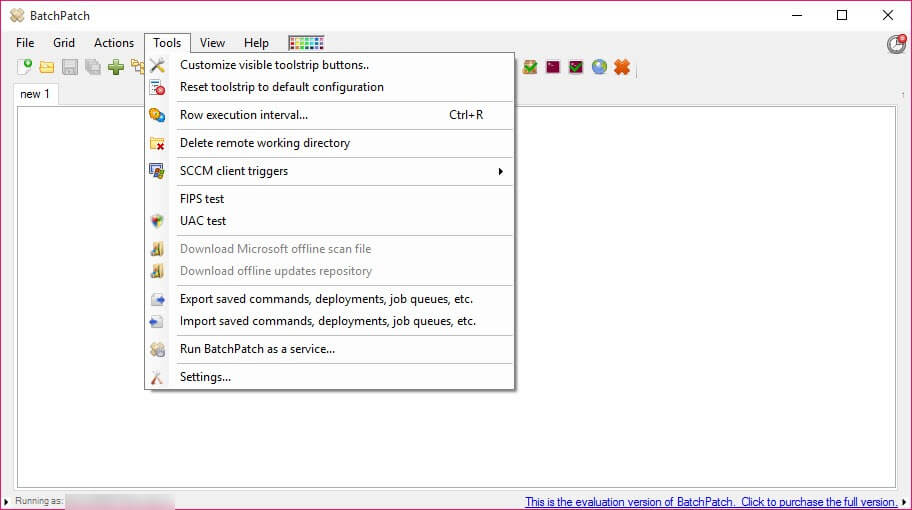Viewport: 912px width, 510px height.
Task: Click the colored grid palette swatch
Action: point(307,43)
